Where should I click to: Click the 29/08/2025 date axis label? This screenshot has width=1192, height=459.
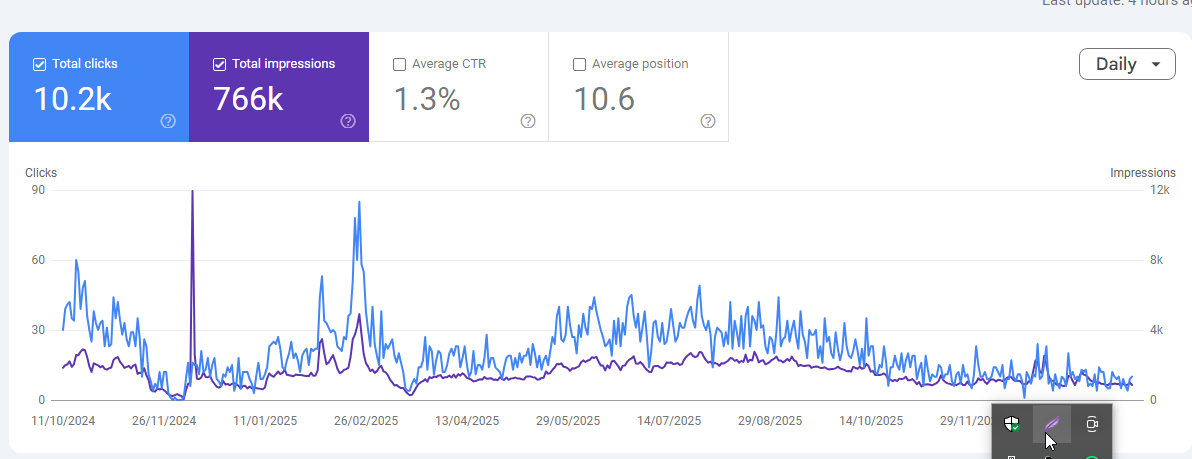pos(770,420)
